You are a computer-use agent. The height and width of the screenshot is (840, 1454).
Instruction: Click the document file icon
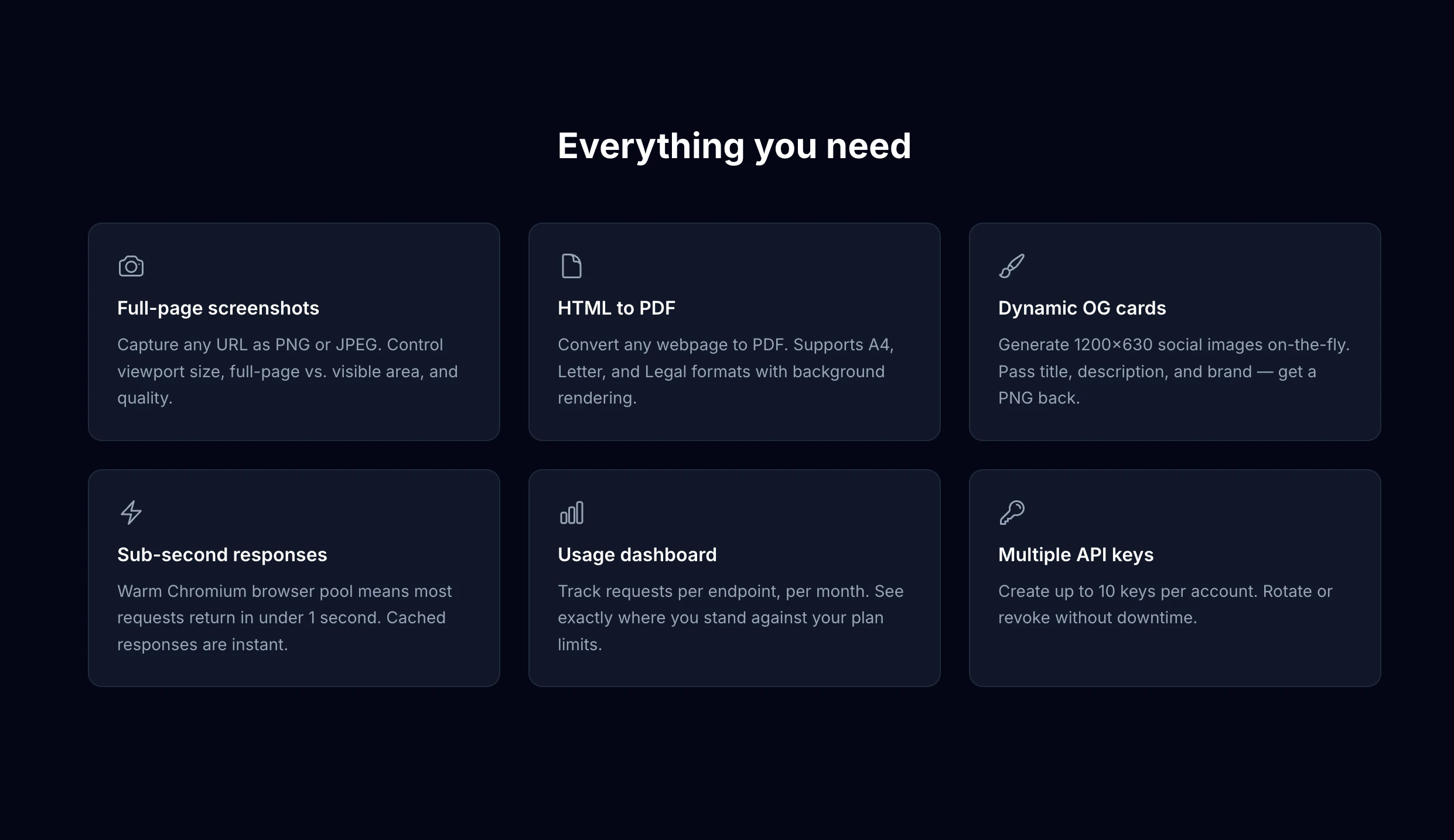click(571, 266)
